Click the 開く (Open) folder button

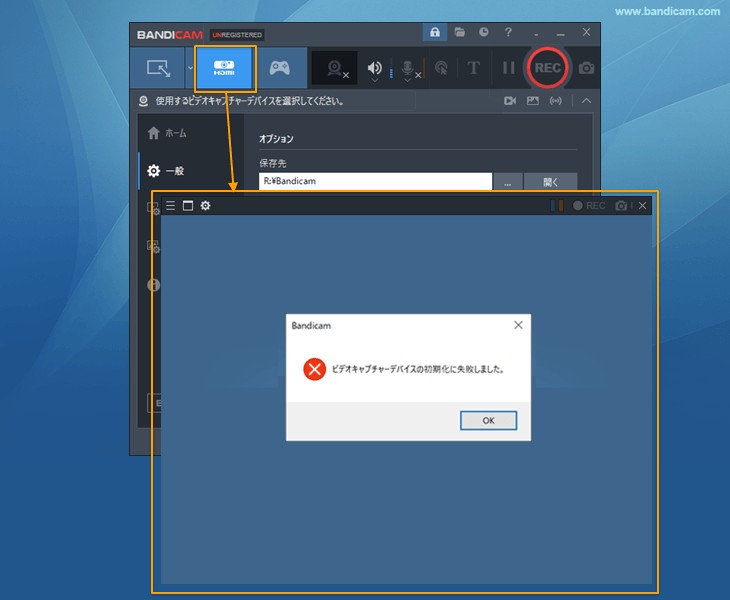[551, 182]
